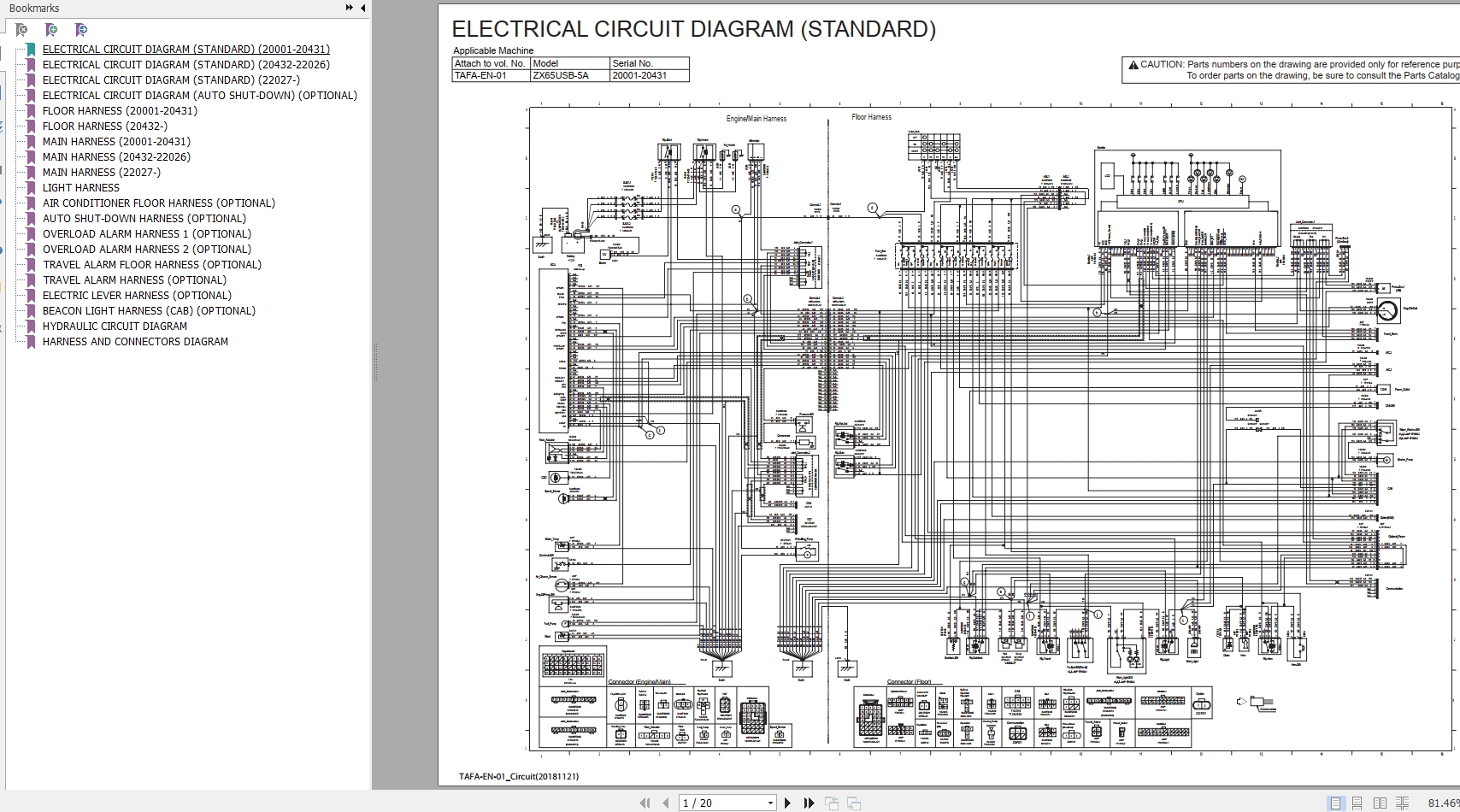1460x812 pixels.
Task: Open the Hydraulic Circuit Diagram bookmark
Action: click(115, 327)
